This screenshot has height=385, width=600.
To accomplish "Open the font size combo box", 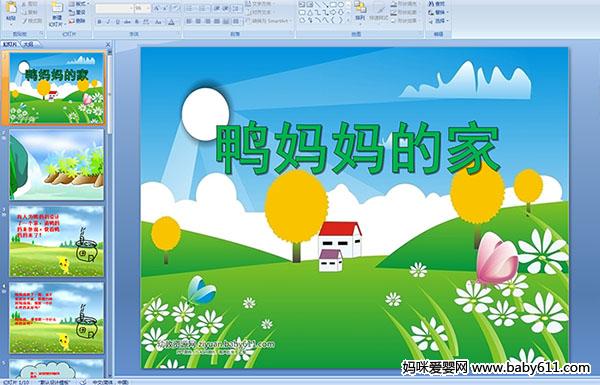I will (x=142, y=8).
